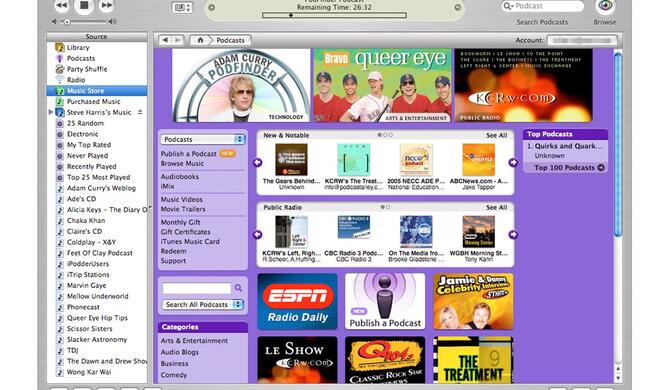The height and width of the screenshot is (390, 660).
Task: Open the Browse eye icon
Action: tap(605, 6)
